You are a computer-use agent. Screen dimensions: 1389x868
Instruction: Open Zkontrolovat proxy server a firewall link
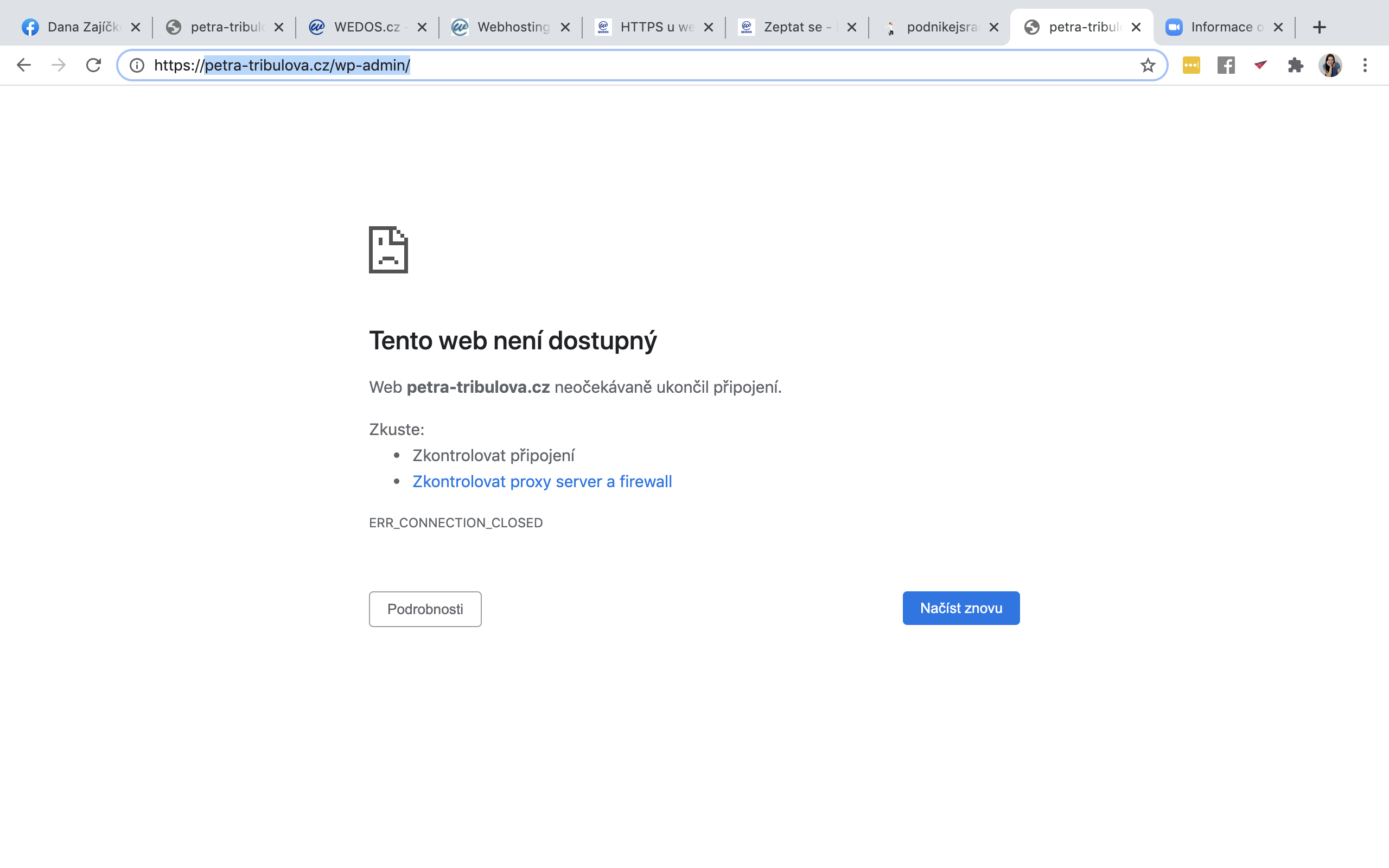[x=542, y=481]
